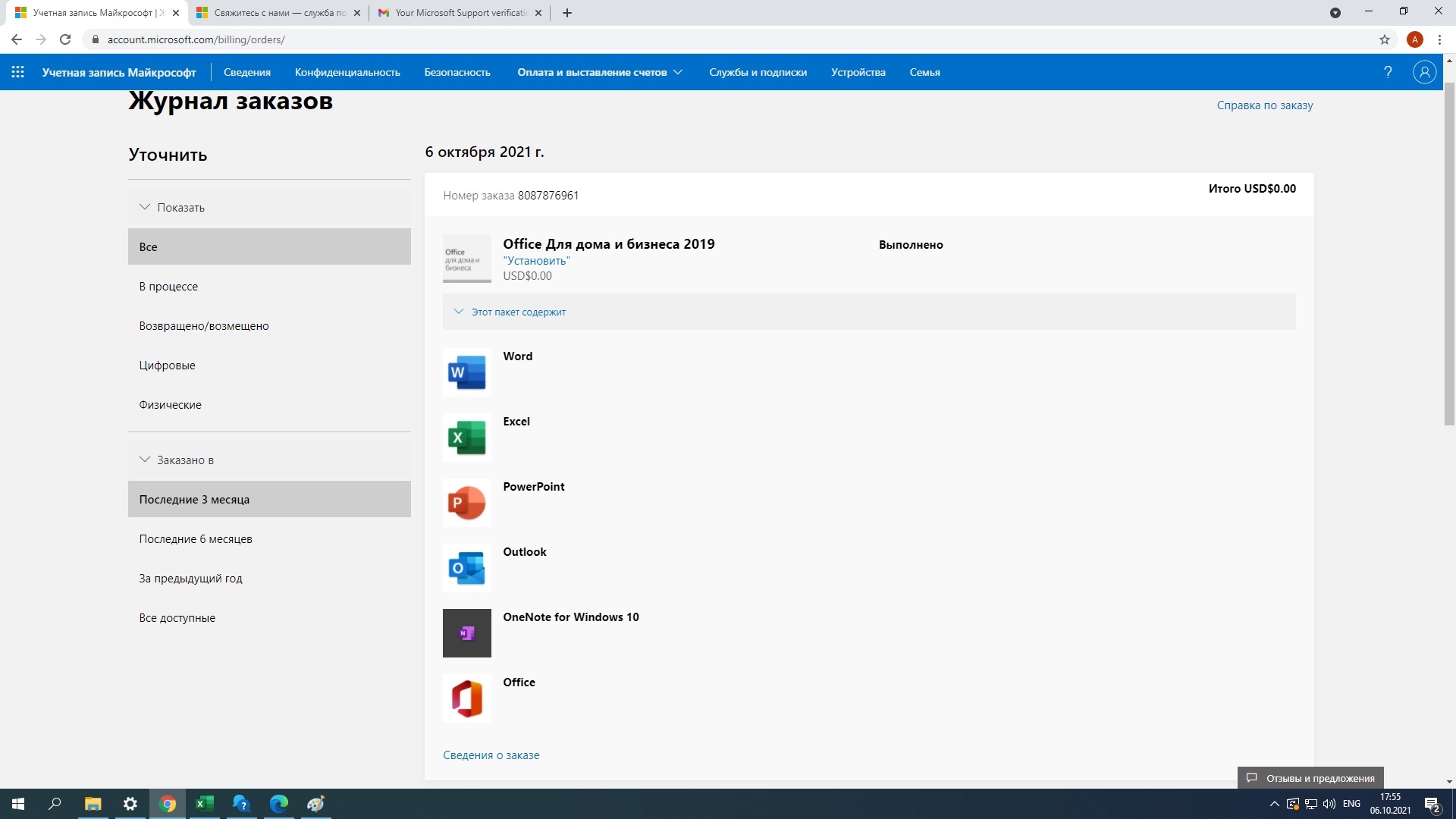This screenshot has width=1456, height=819.
Task: Show hidden system tray icons
Action: tap(1274, 804)
